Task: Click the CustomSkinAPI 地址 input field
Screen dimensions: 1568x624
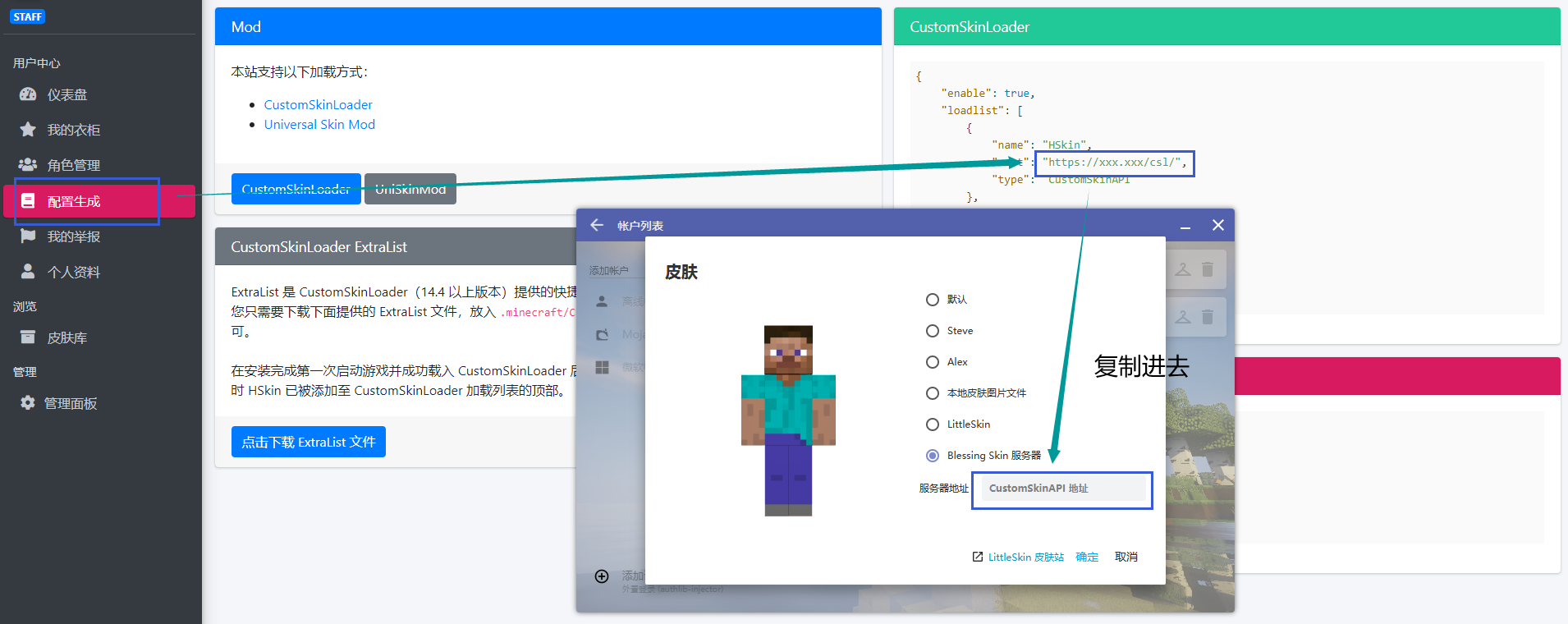Action: point(1063,489)
